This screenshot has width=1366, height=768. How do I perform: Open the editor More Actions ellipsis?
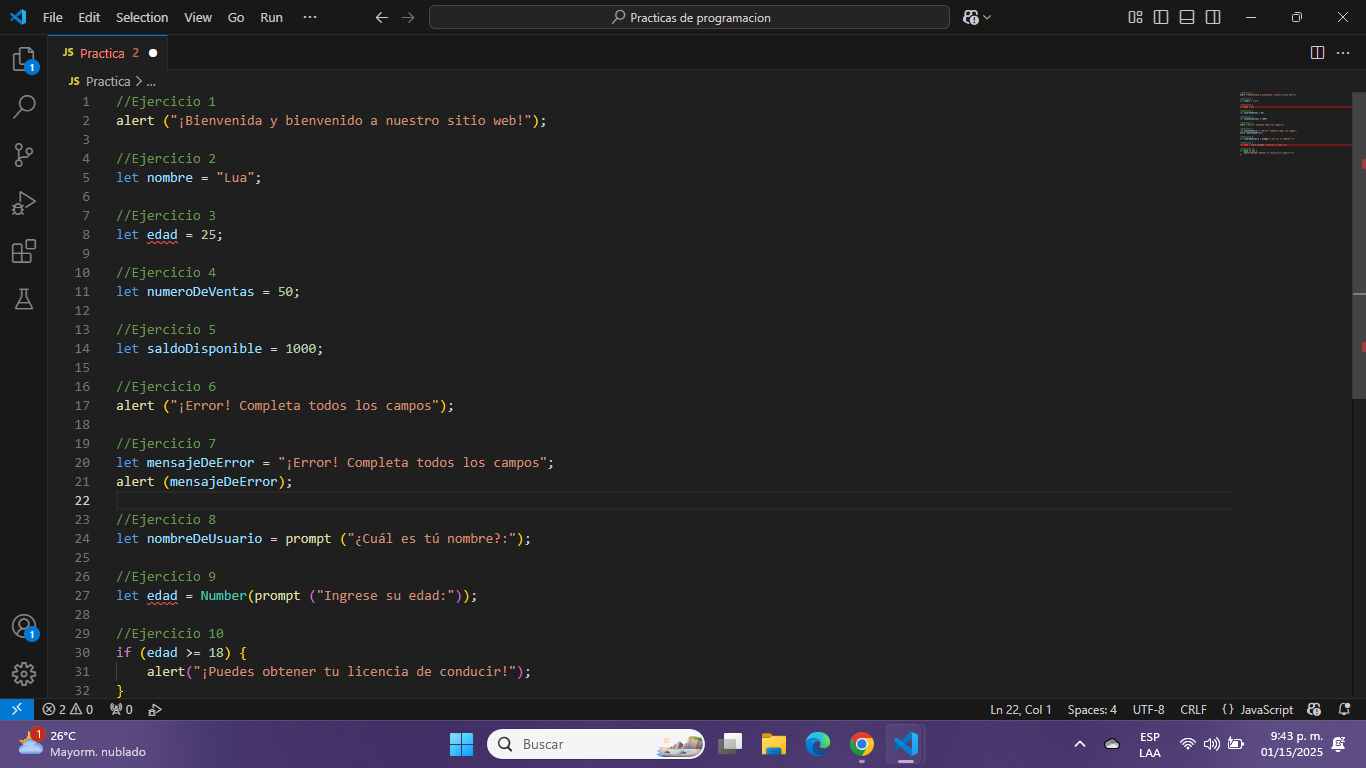click(x=1343, y=53)
